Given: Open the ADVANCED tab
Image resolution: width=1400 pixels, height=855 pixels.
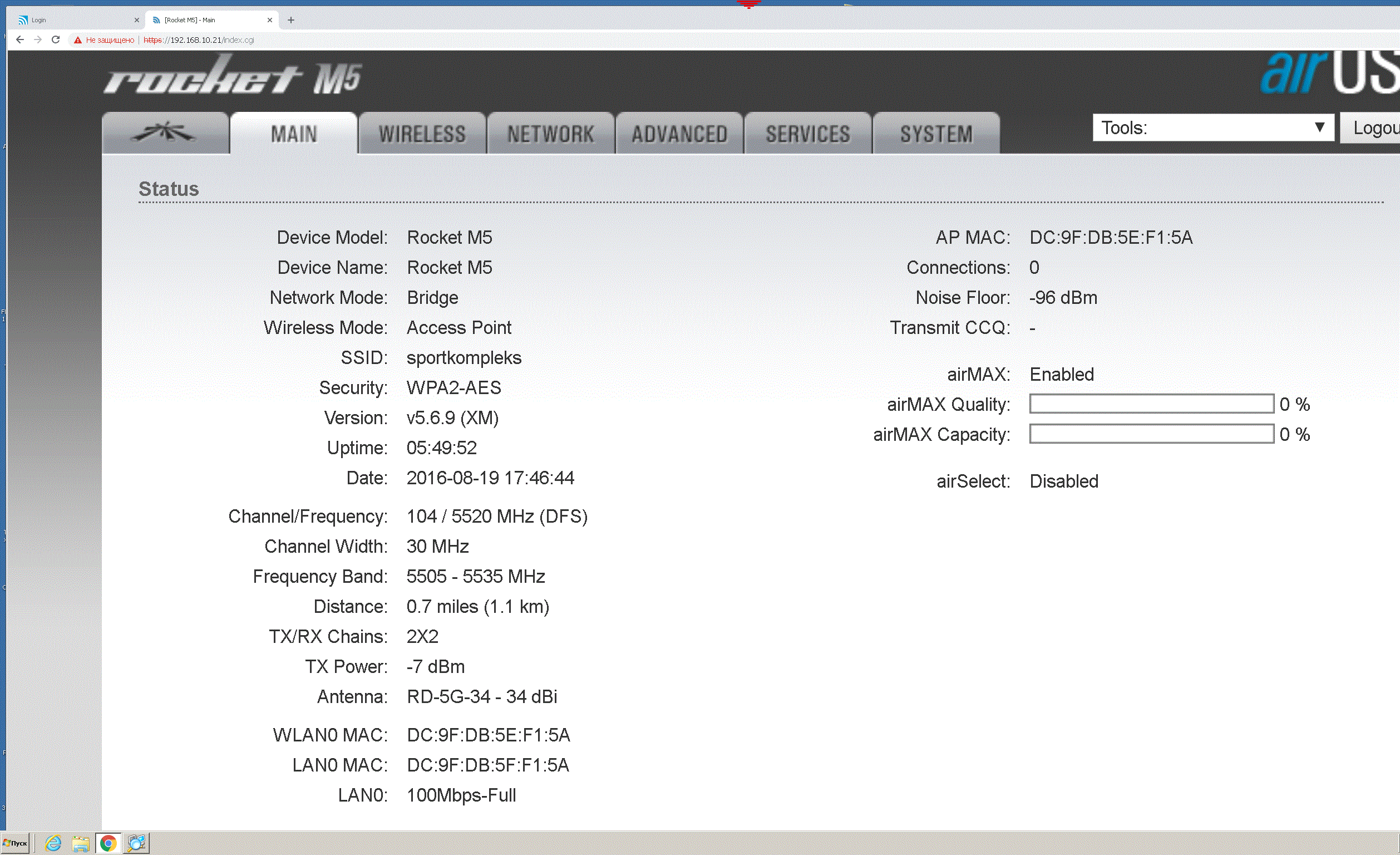Looking at the screenshot, I should pos(679,134).
